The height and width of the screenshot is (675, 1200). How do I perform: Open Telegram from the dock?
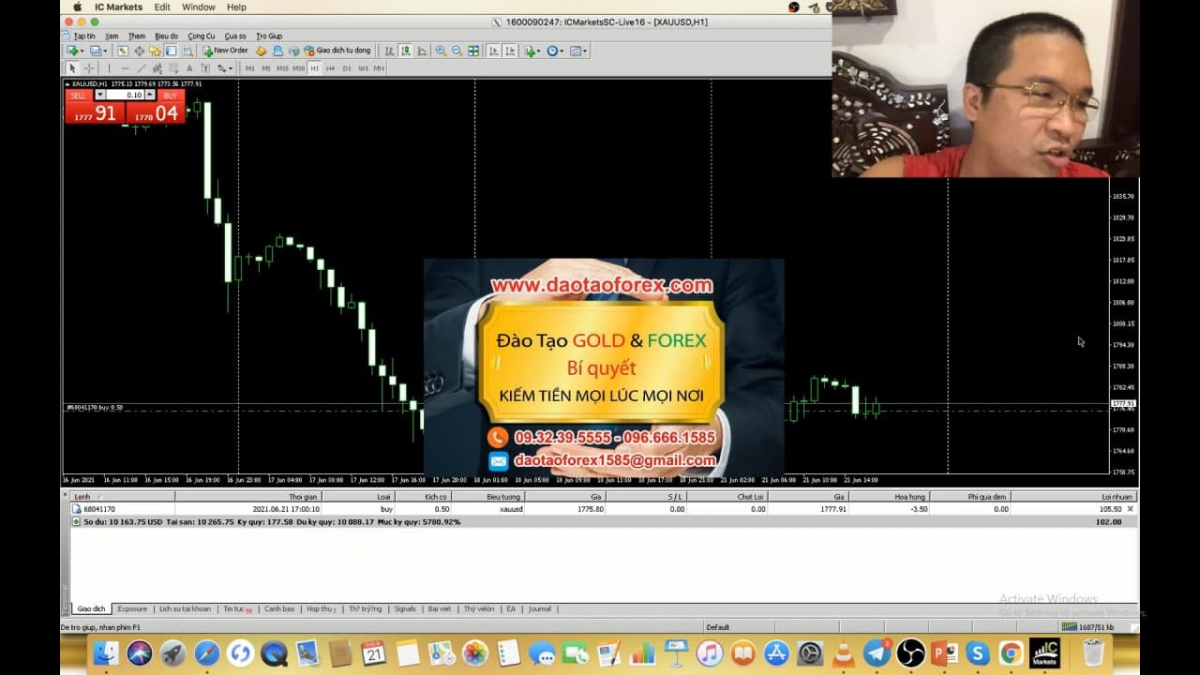877,653
